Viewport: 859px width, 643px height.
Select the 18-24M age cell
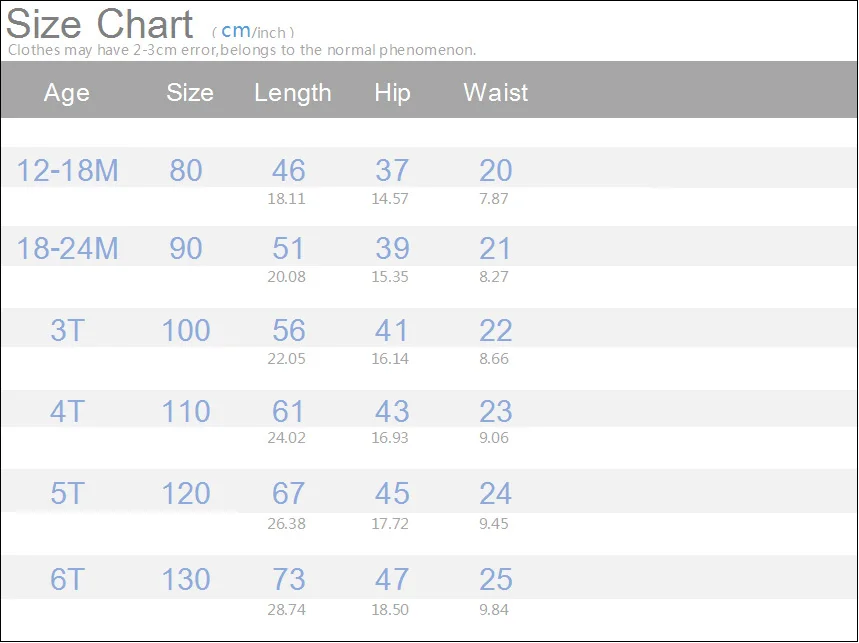click(x=67, y=249)
